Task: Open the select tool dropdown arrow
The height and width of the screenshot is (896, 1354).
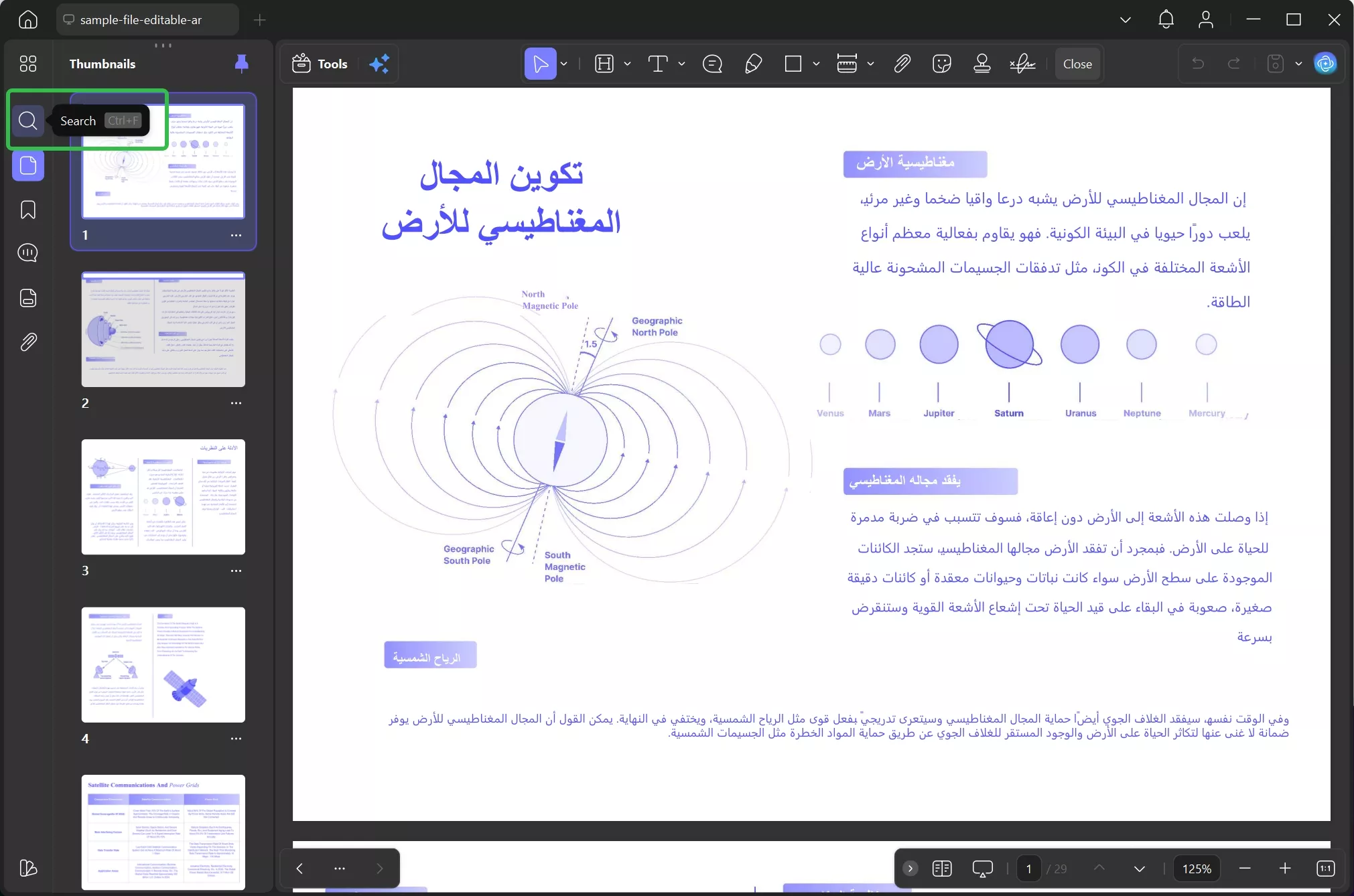Action: point(563,64)
